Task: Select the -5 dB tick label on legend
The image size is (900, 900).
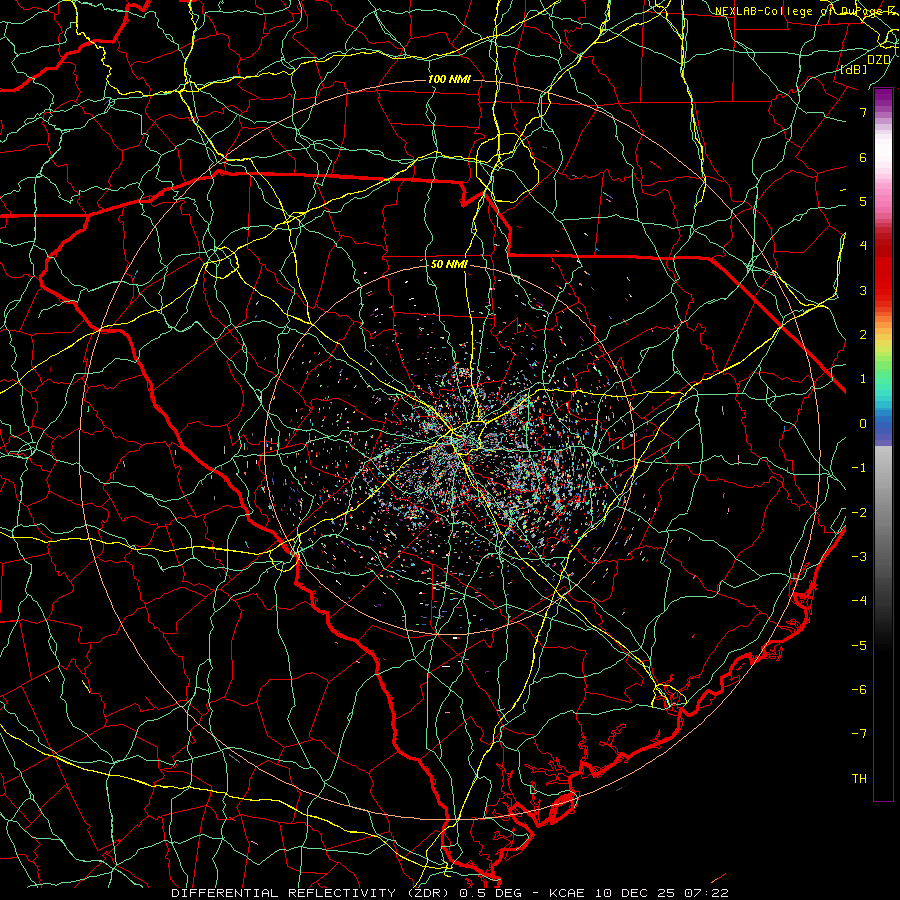Action: (x=859, y=645)
